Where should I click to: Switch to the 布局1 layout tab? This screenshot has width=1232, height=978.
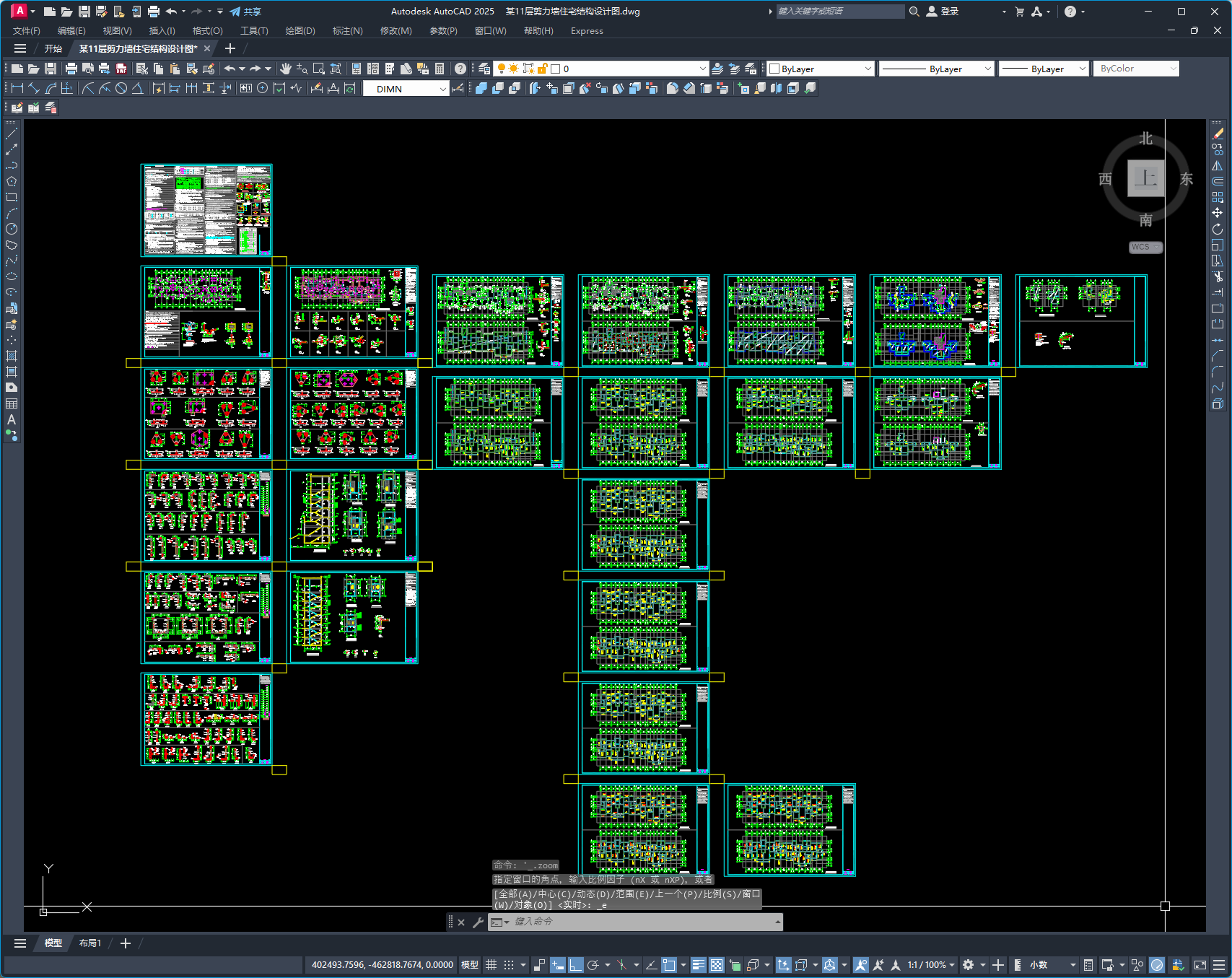pos(90,943)
